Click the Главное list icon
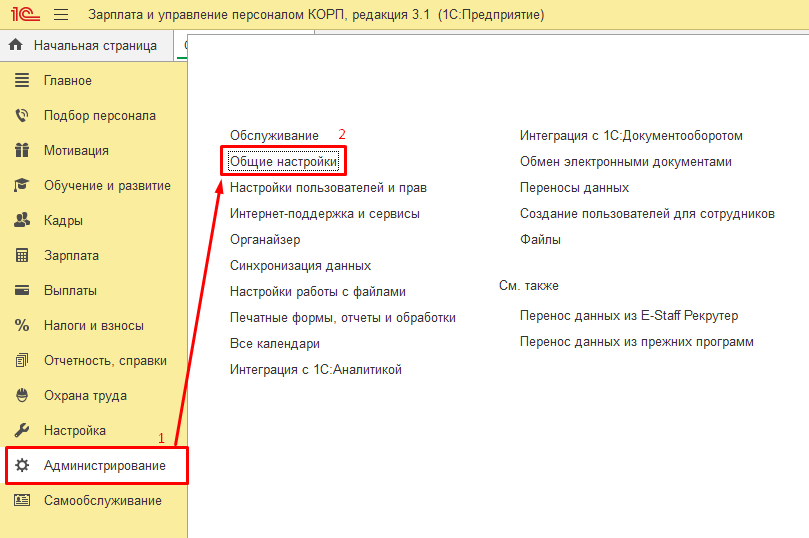The width and height of the screenshot is (809, 538). [22, 80]
